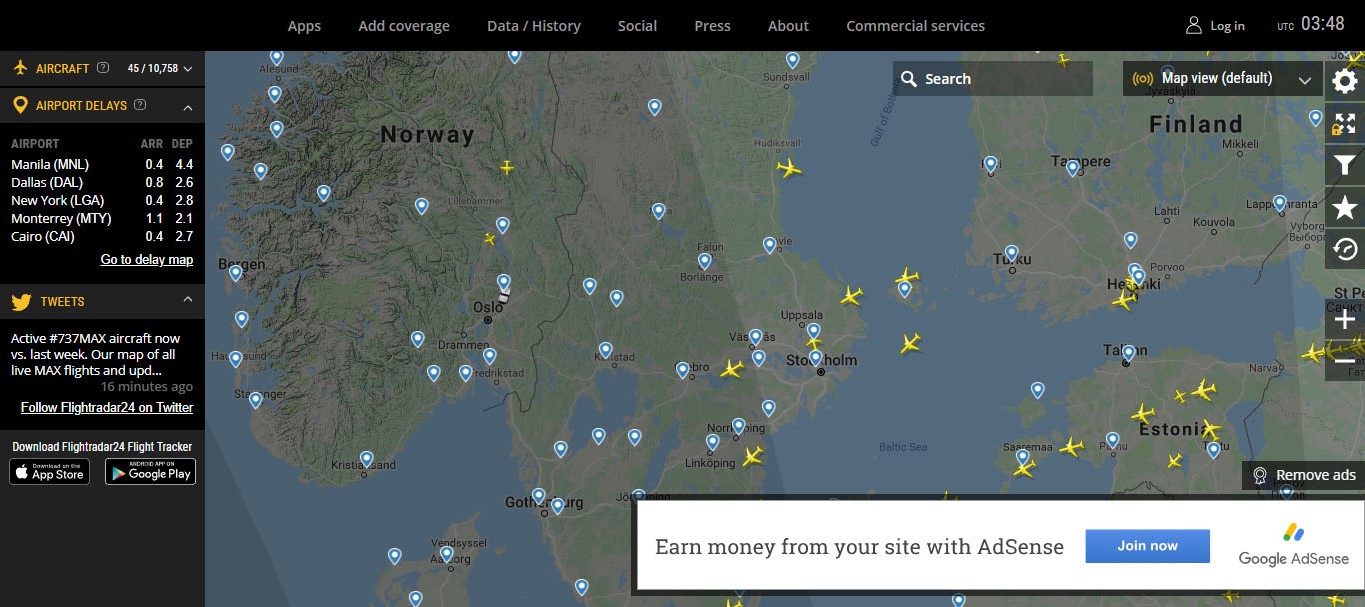This screenshot has width=1365, height=607.
Task: Open the Add coverage menu
Action: [x=404, y=26]
